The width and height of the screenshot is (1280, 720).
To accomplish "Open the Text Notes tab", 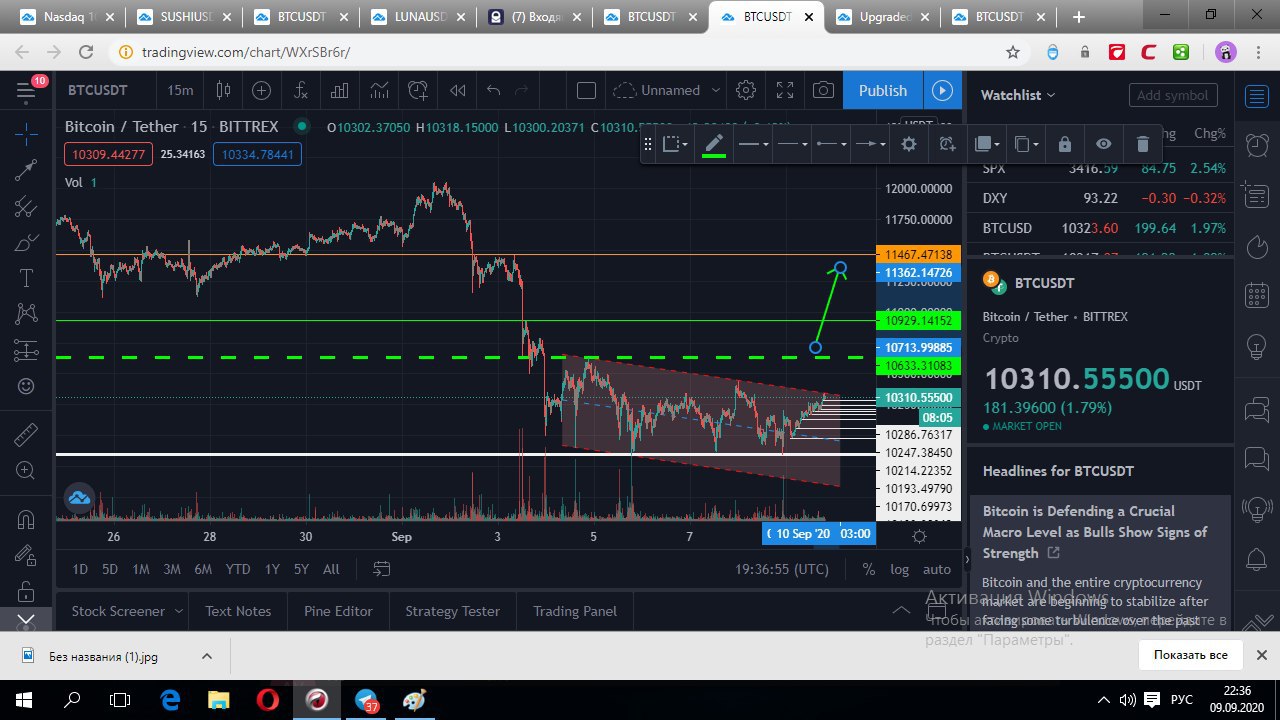I will click(238, 611).
